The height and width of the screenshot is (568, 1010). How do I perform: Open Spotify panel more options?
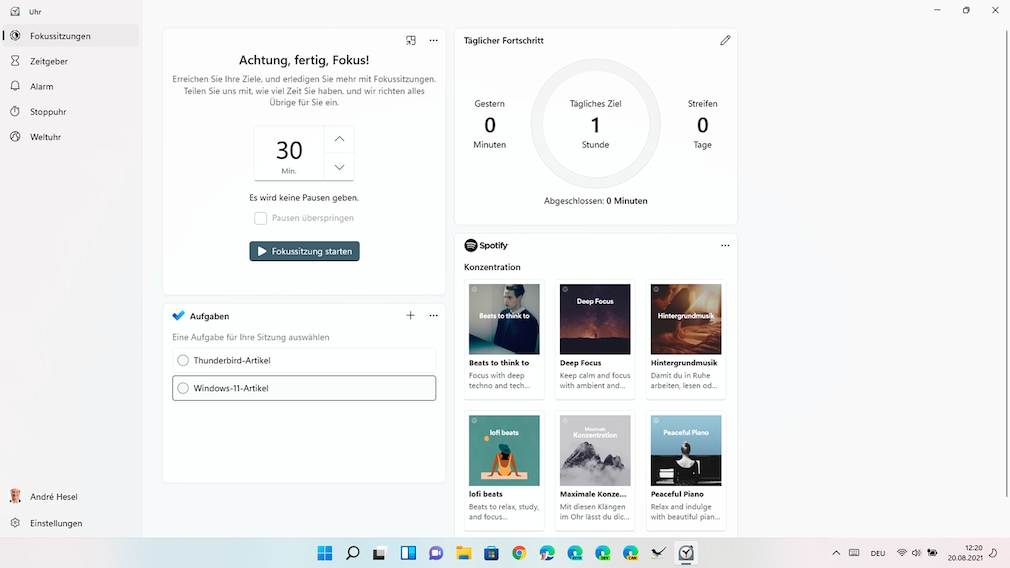pyautogui.click(x=725, y=245)
